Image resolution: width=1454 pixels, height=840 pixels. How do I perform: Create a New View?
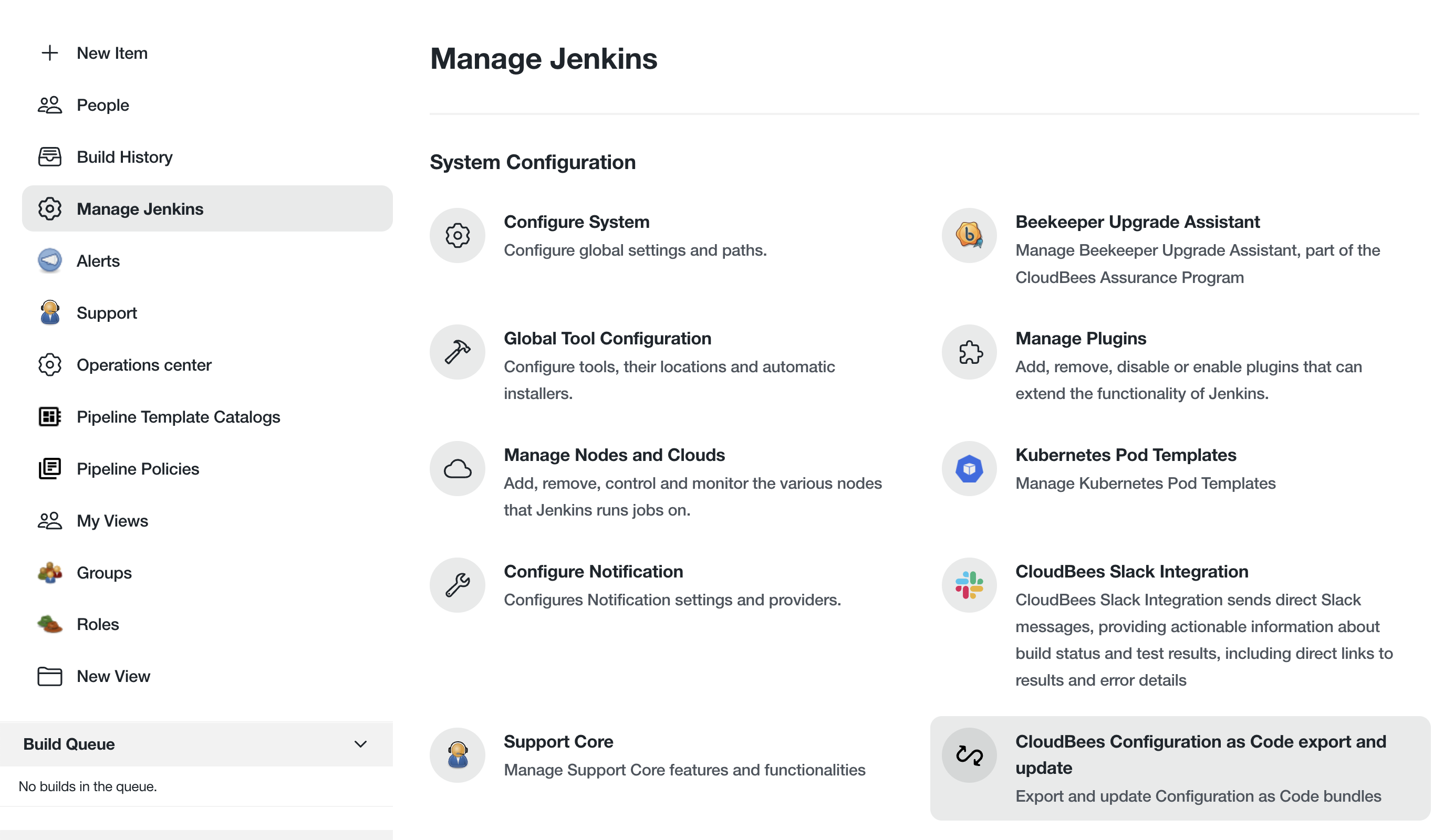[113, 676]
